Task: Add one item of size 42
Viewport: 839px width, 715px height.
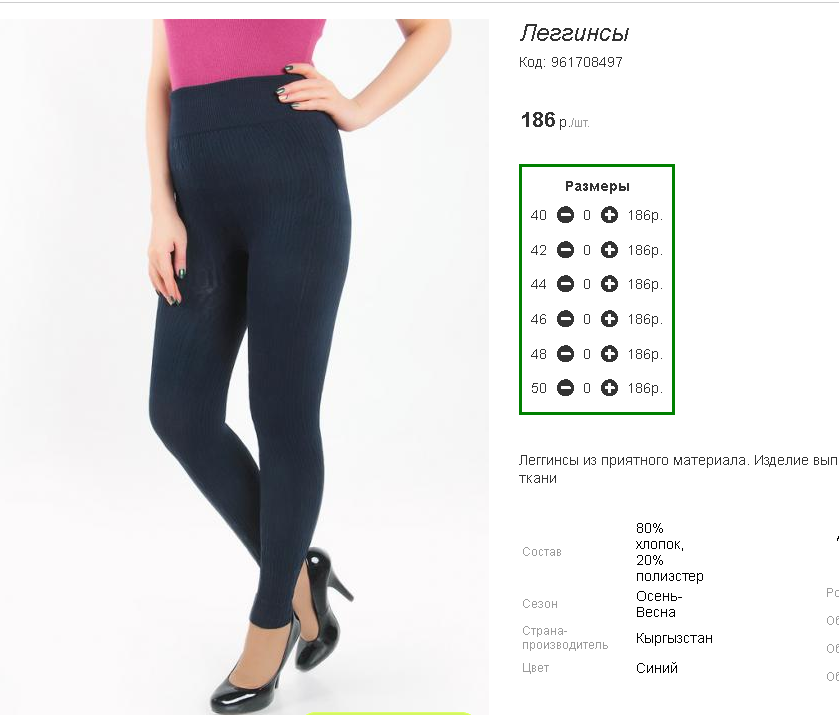Action: coord(609,250)
